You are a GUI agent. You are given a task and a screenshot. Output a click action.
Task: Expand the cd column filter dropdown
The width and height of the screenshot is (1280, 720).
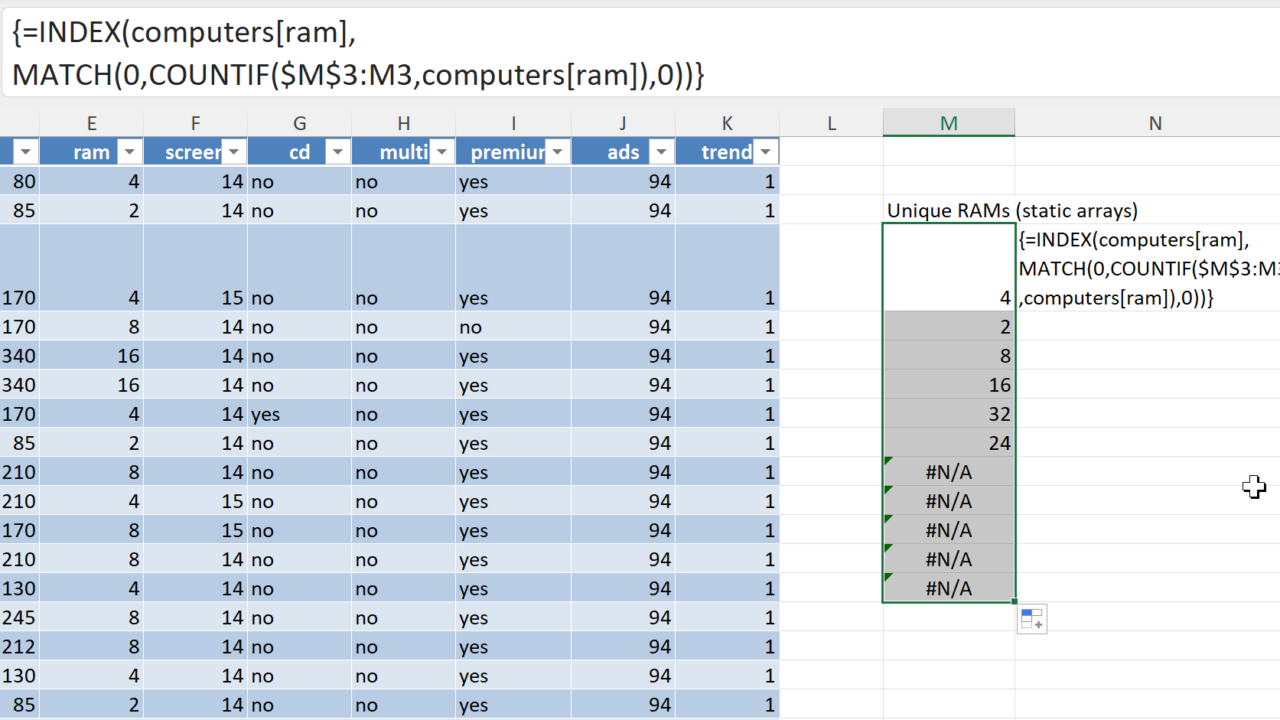tap(338, 152)
